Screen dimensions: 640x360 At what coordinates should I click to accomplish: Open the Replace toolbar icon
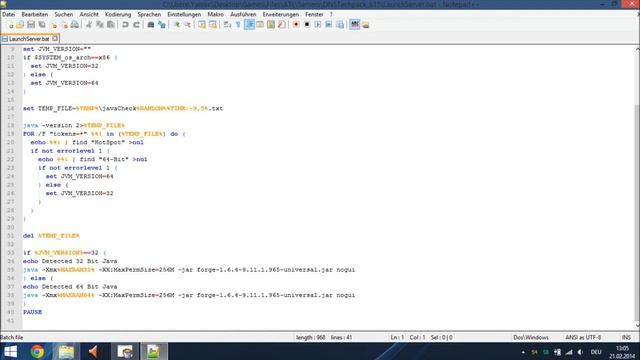click(x=162, y=25)
